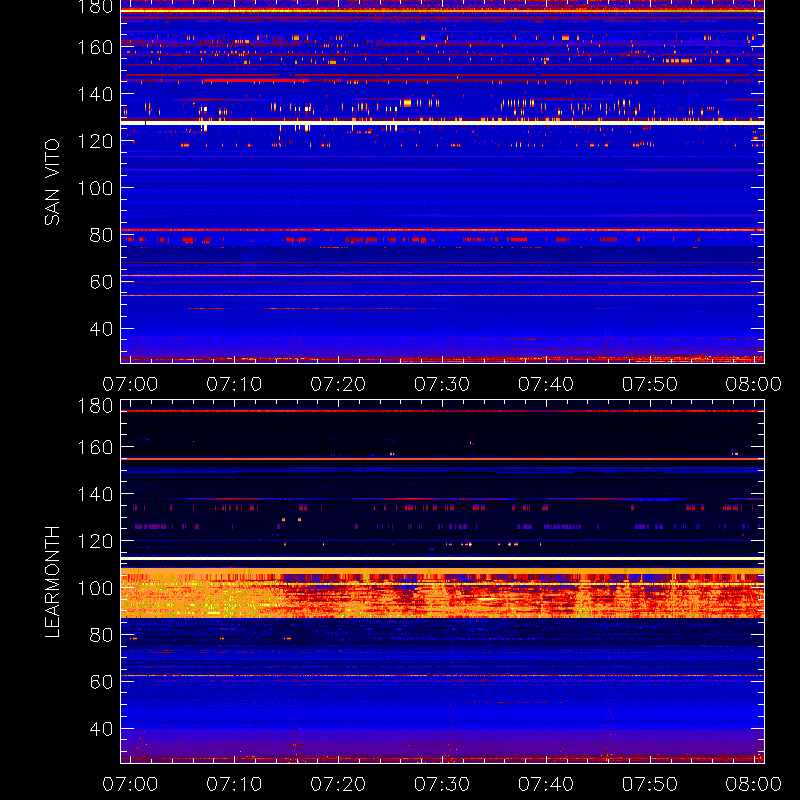The height and width of the screenshot is (800, 800).
Task: Click the 140 tick label on Learmonth axis
Action: [x=95, y=494]
